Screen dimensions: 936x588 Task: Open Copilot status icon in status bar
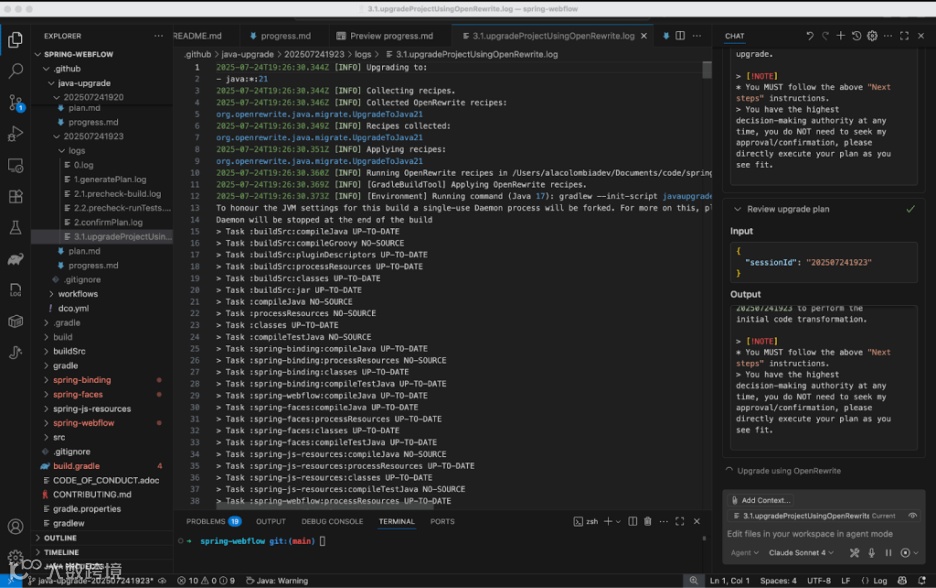902,580
